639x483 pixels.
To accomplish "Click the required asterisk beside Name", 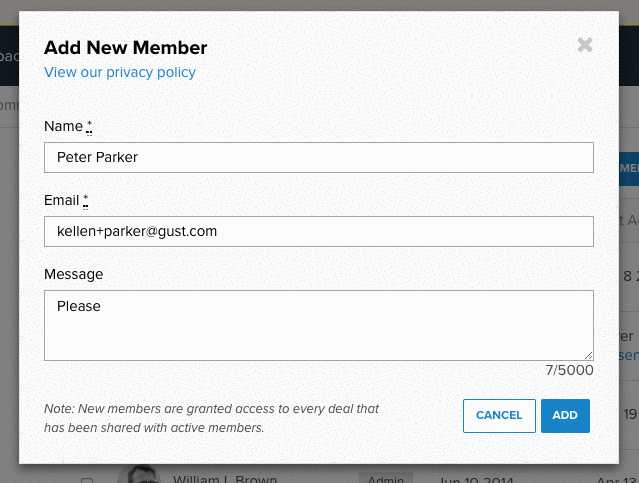I will pyautogui.click(x=89, y=126).
